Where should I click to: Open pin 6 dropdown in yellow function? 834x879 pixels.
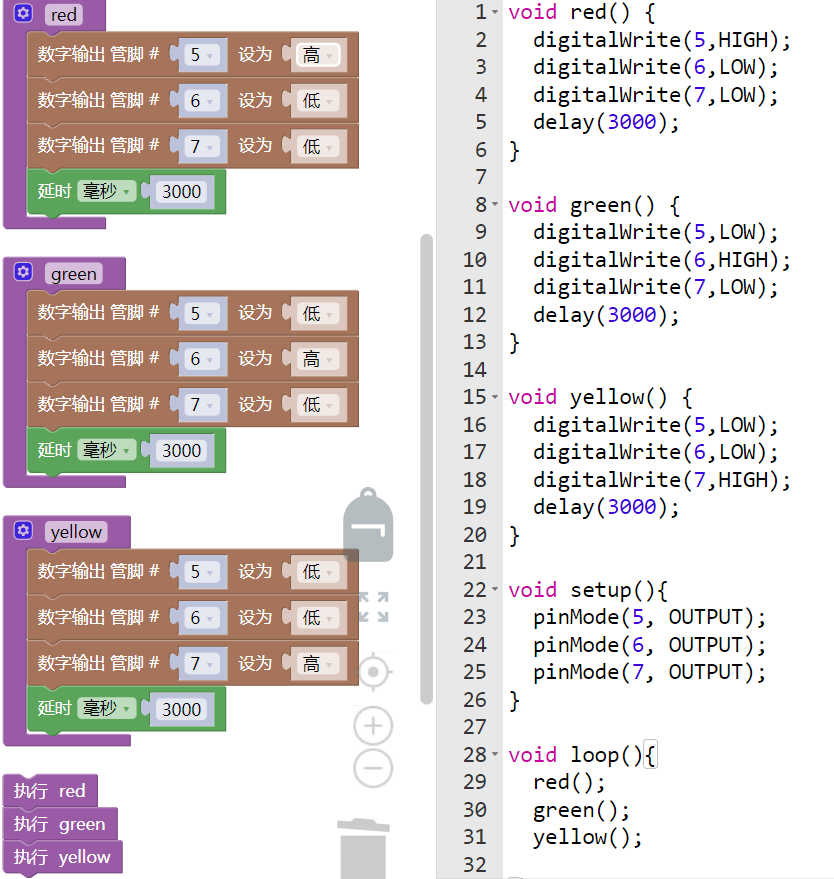tap(201, 618)
